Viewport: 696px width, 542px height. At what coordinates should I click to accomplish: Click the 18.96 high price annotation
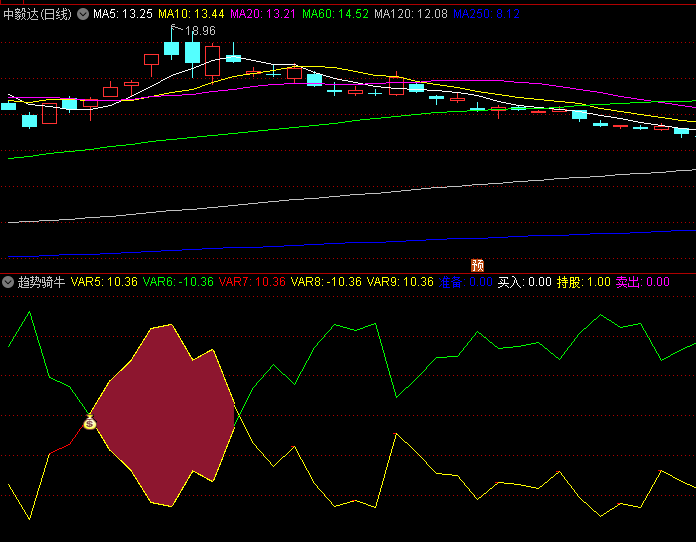200,31
